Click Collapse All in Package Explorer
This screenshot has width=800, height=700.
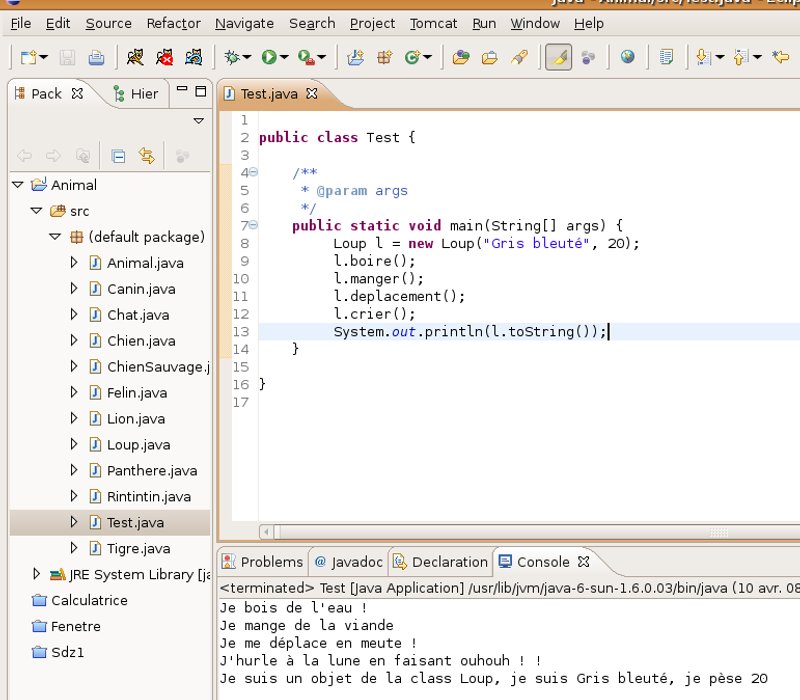[118, 156]
